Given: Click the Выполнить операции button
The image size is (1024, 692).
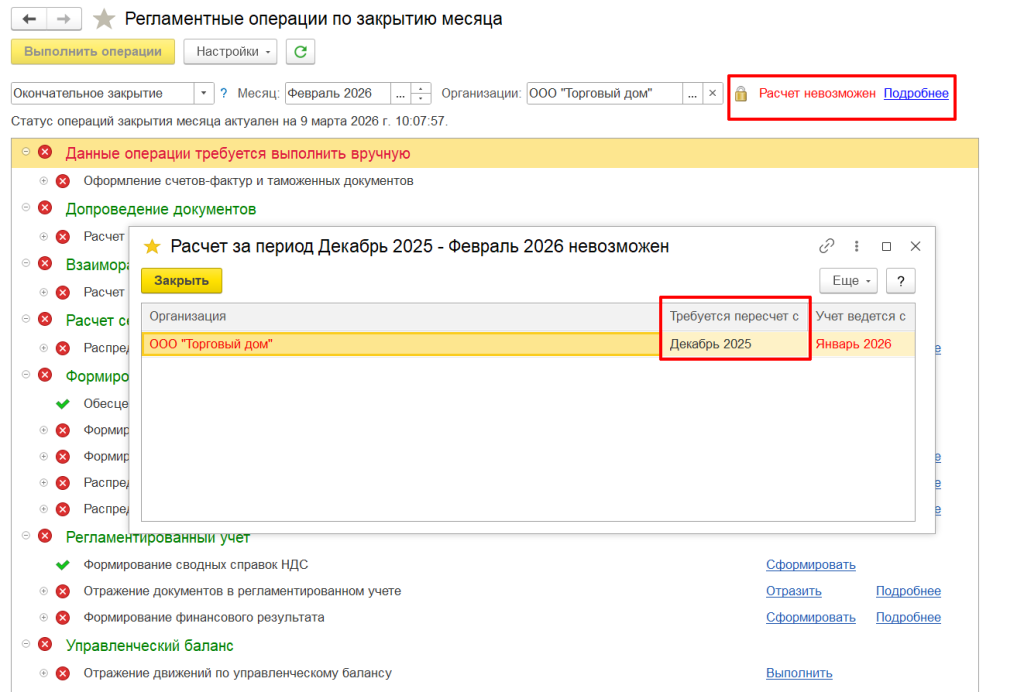Looking at the screenshot, I should click(x=93, y=51).
